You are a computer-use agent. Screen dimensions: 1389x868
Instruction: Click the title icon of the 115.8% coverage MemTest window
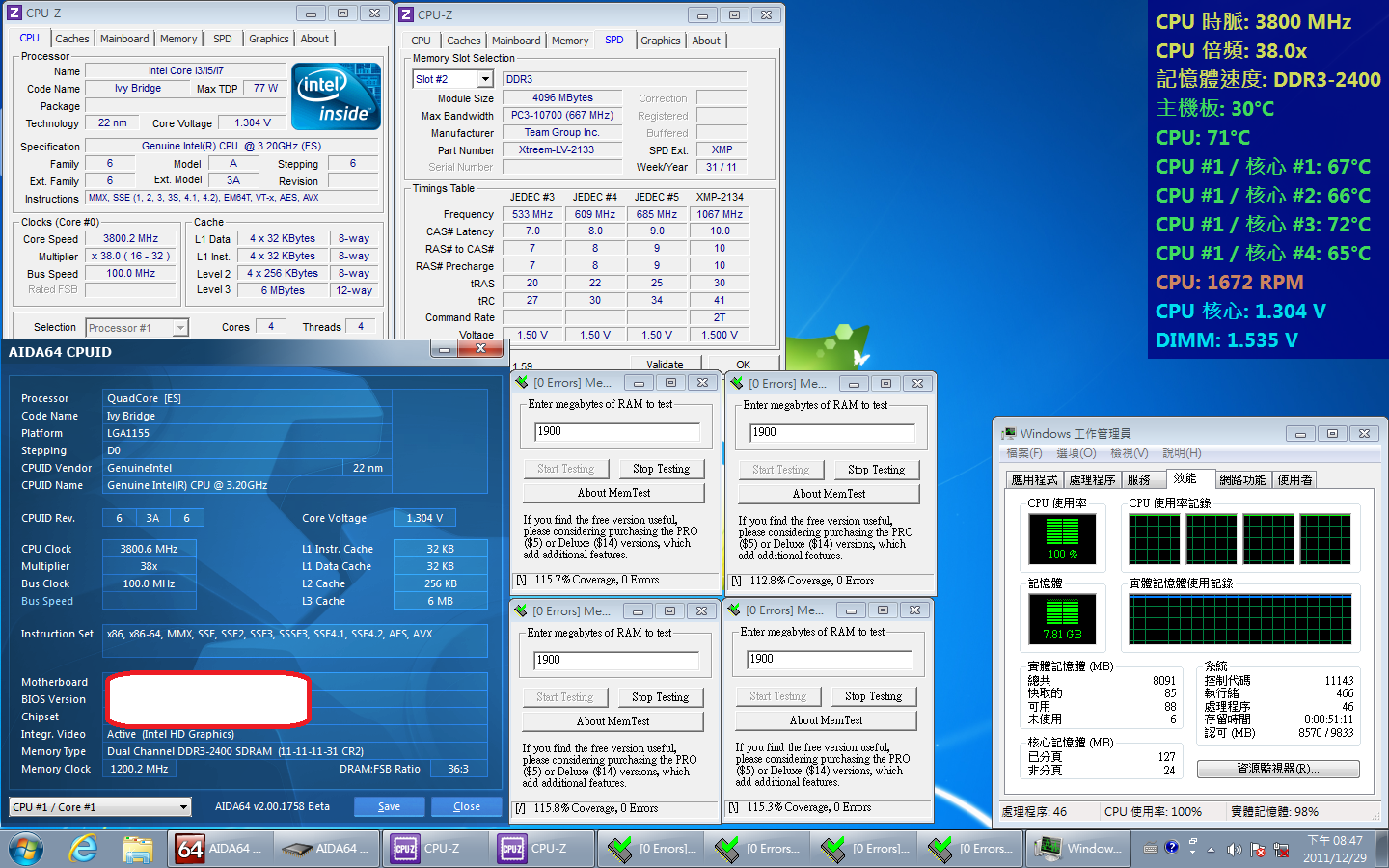pyautogui.click(x=521, y=610)
